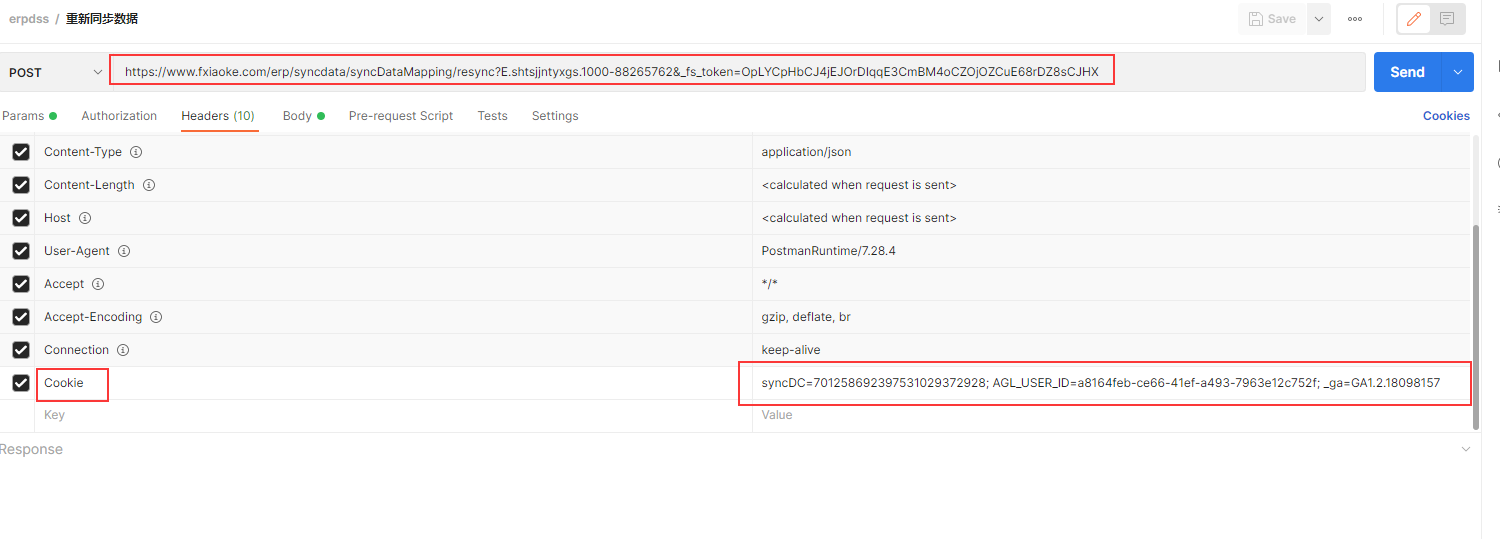This screenshot has width=1500, height=539.
Task: Toggle the Host header checkbox
Action: (21, 218)
